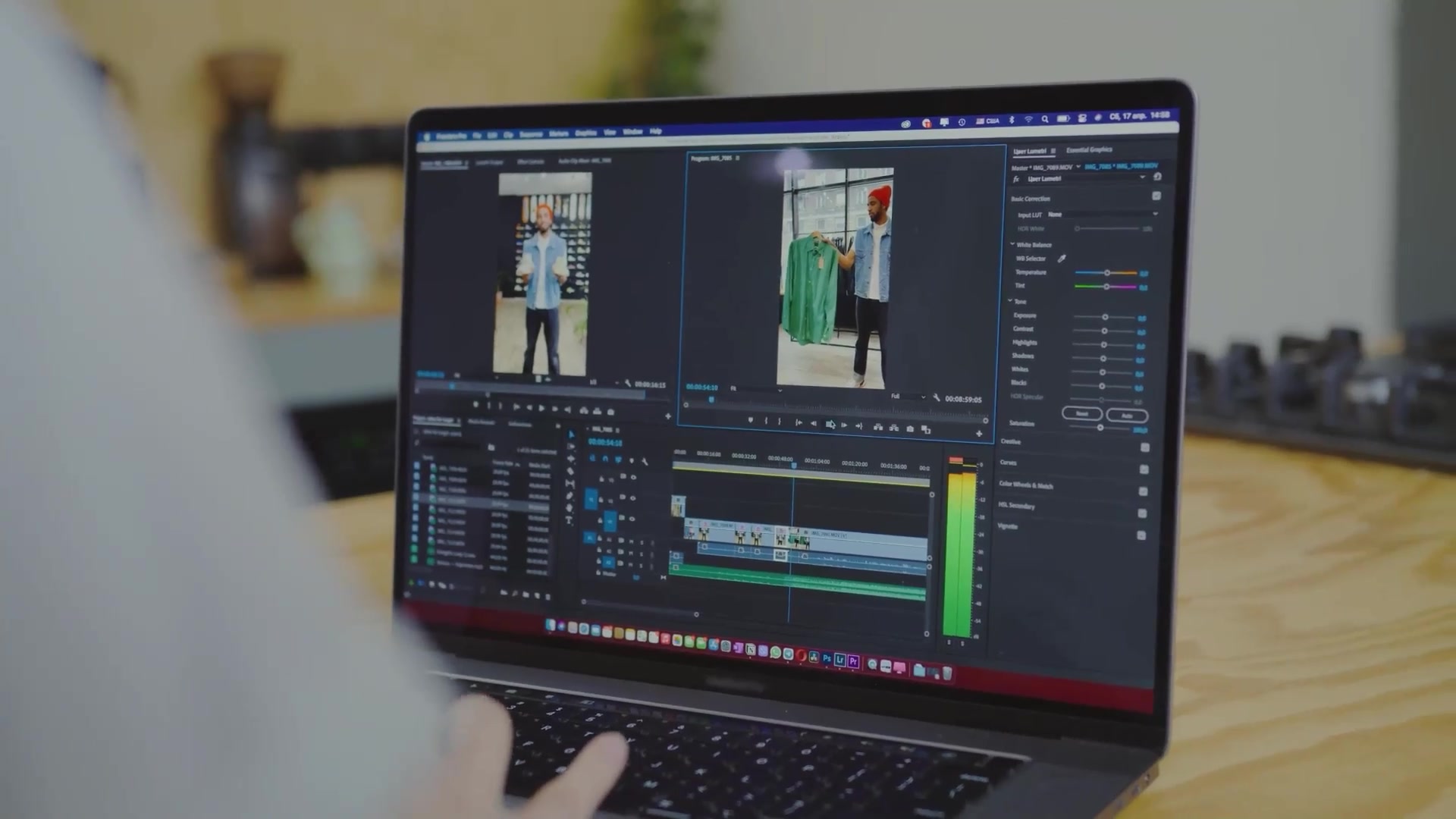Image resolution: width=1456 pixels, height=819 pixels.
Task: Open Spotlight search in the macOS menu bar
Action: point(1045,119)
